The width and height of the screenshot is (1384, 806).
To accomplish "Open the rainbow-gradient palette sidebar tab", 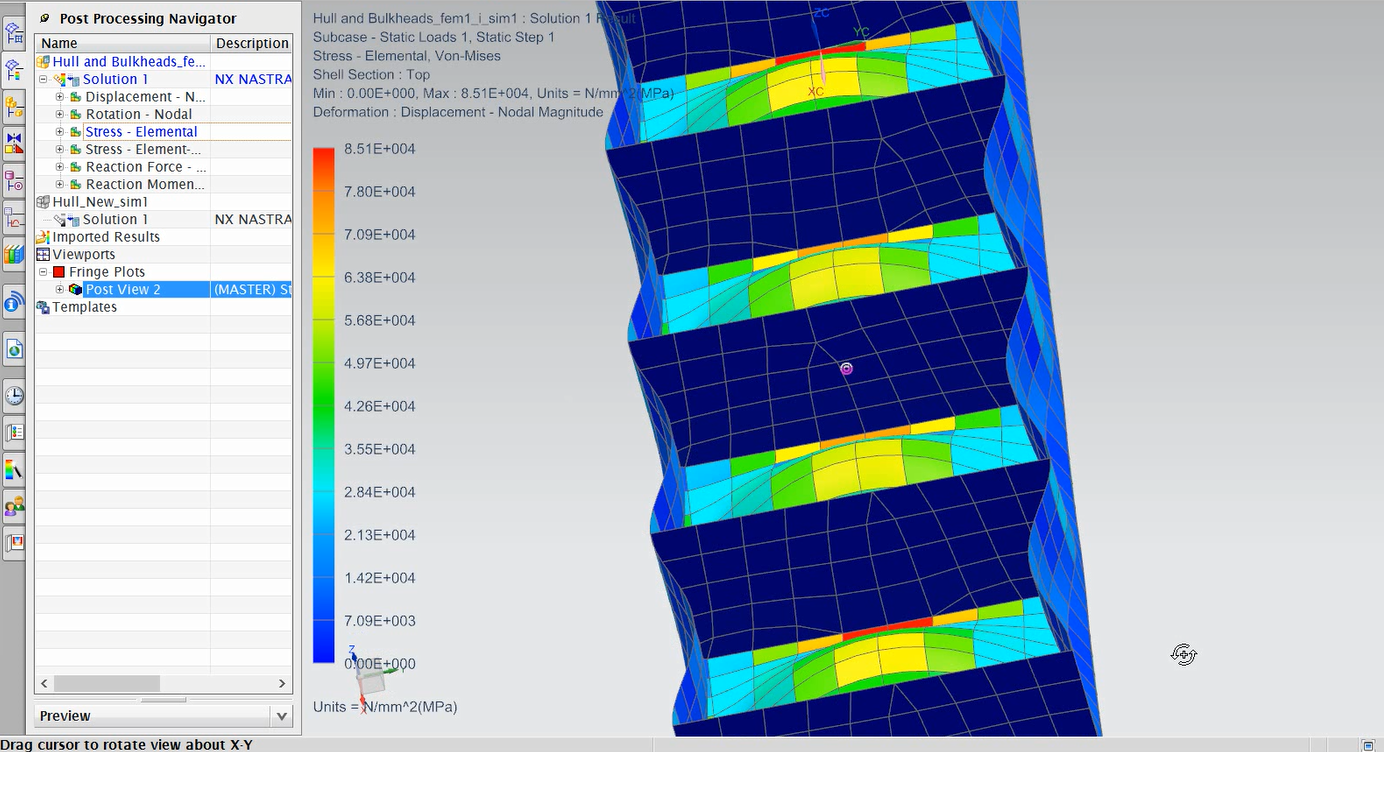I will point(14,469).
